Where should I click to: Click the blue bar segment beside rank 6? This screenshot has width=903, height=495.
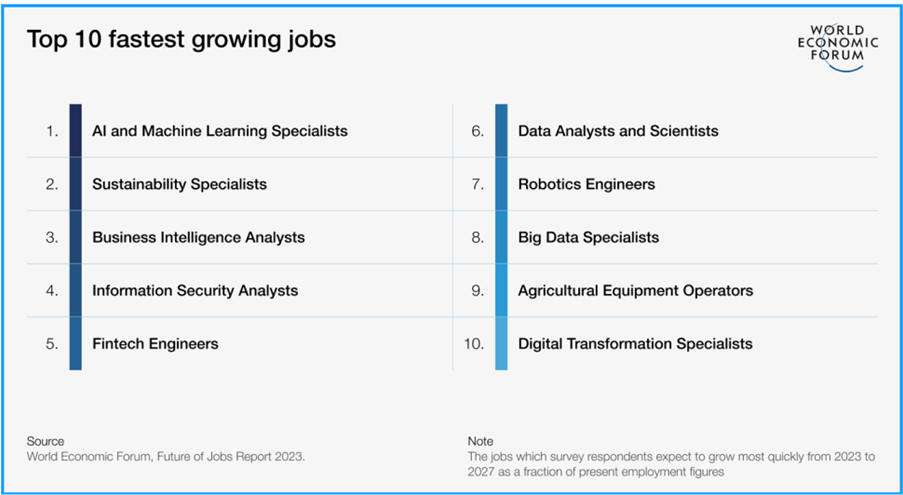[x=502, y=131]
